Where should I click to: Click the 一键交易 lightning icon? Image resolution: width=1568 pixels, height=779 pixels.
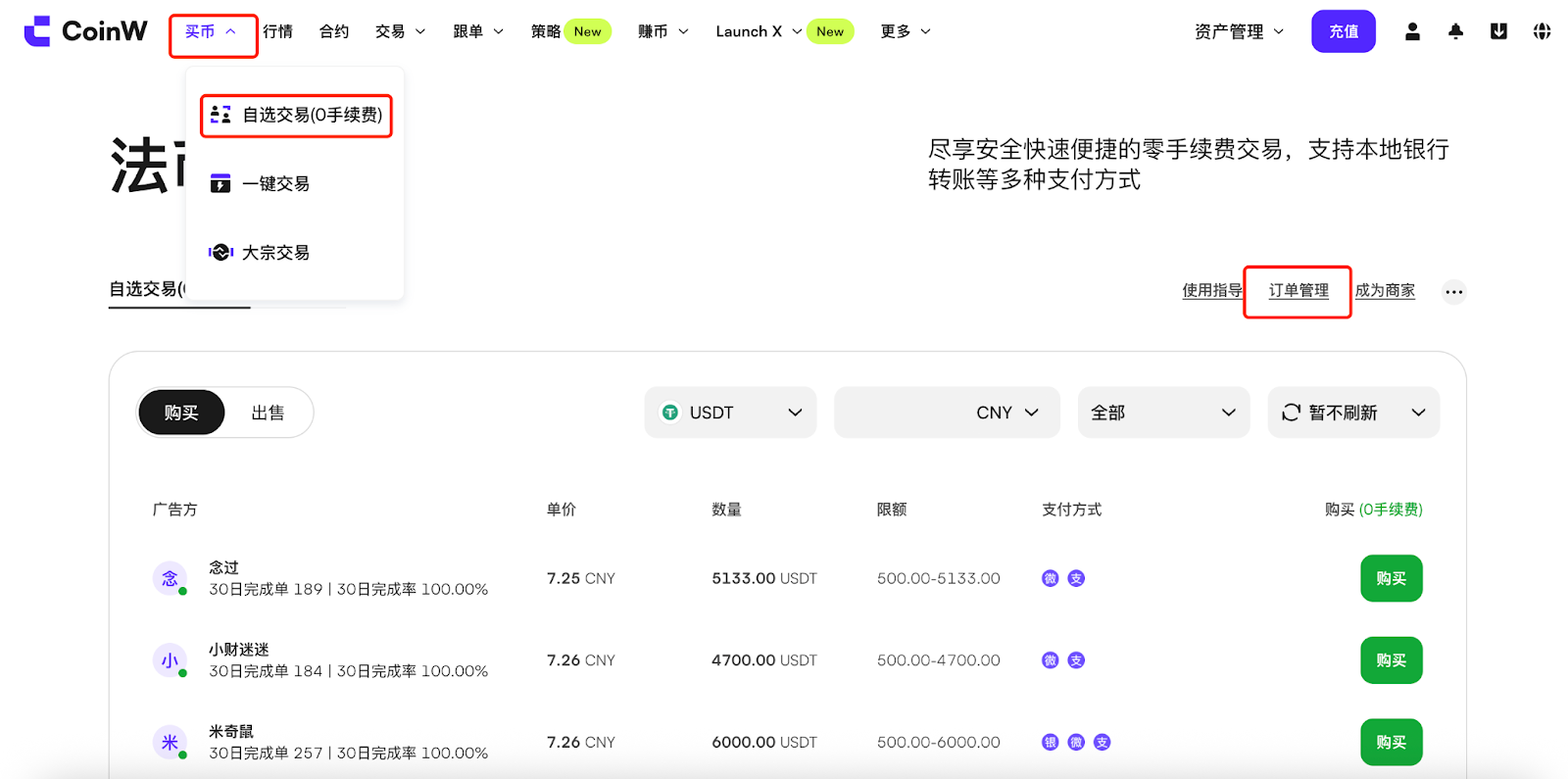pos(220,183)
